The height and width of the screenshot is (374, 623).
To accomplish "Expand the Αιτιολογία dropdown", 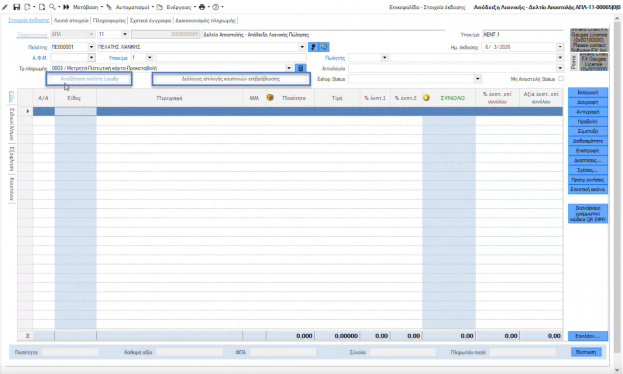I will coord(560,68).
